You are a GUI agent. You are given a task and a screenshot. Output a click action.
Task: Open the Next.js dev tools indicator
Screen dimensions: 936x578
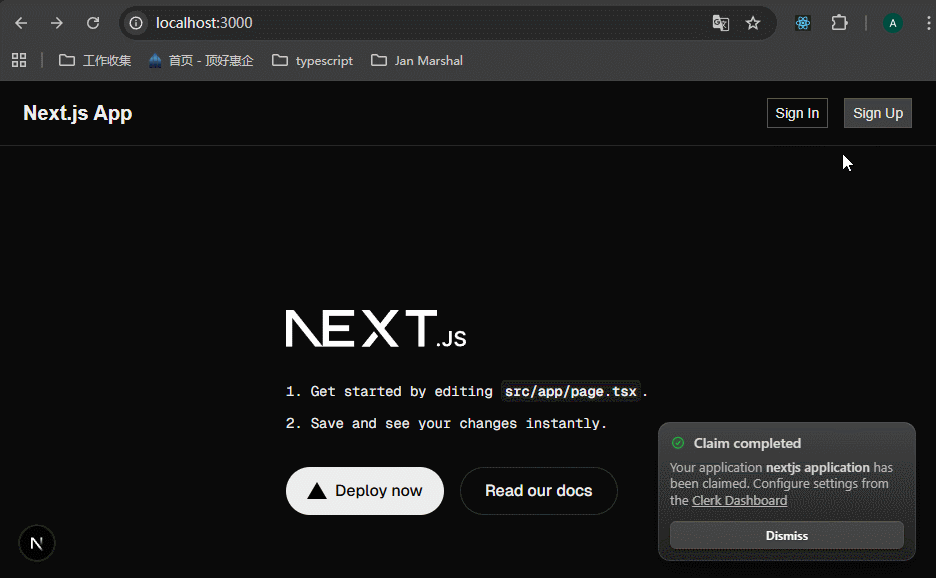(x=37, y=543)
